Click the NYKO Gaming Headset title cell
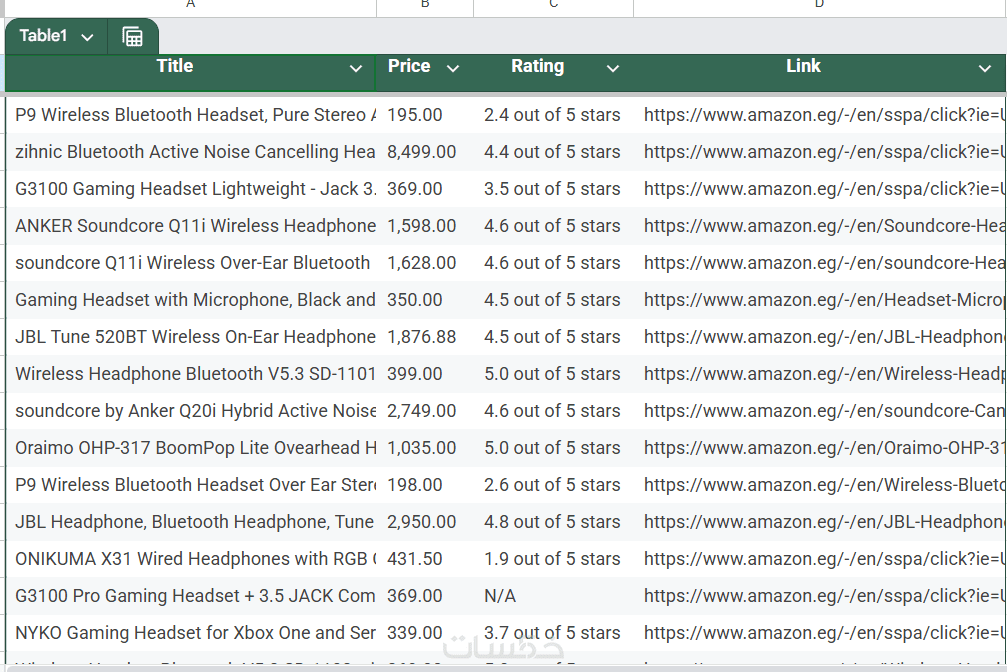The height and width of the screenshot is (672, 1007). point(195,633)
